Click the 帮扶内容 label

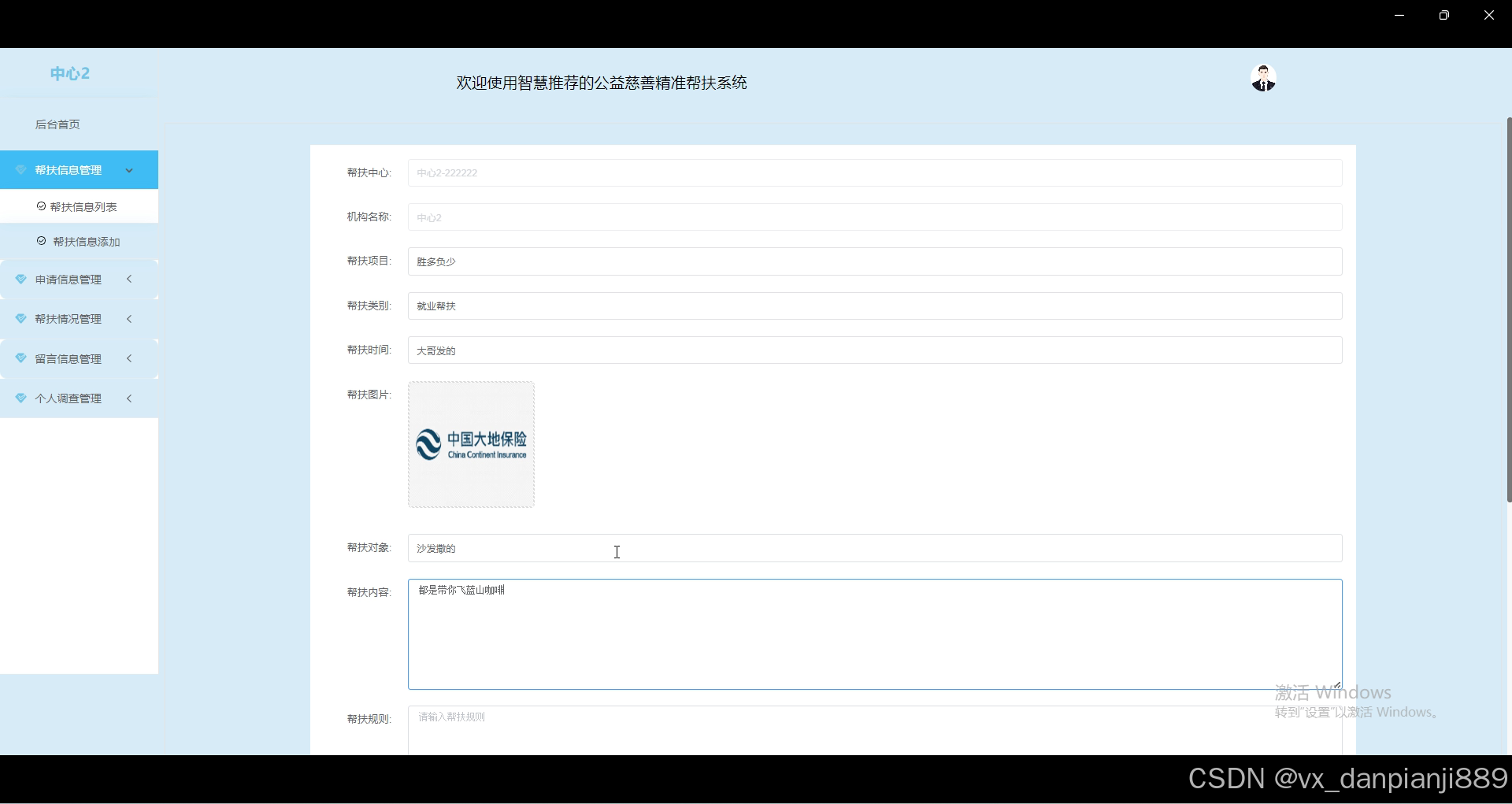point(369,592)
